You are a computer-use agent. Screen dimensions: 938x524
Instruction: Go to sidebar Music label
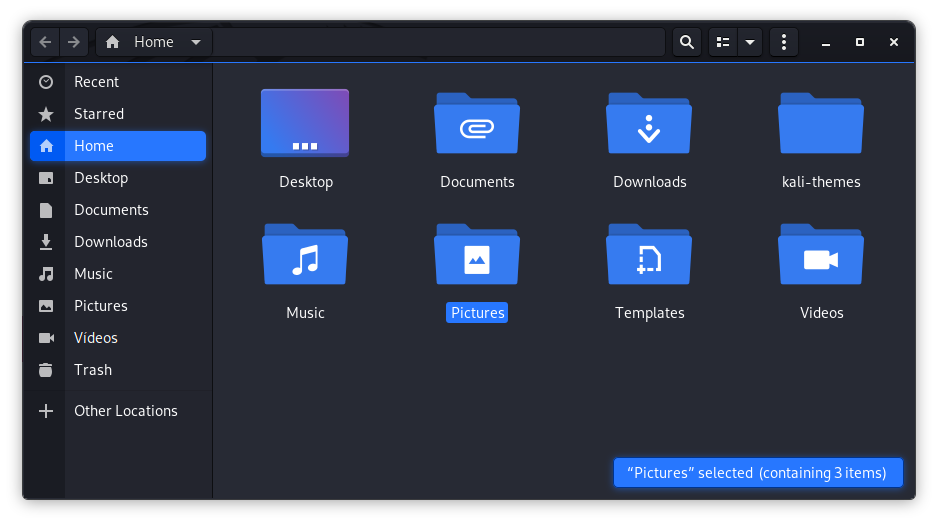[93, 274]
